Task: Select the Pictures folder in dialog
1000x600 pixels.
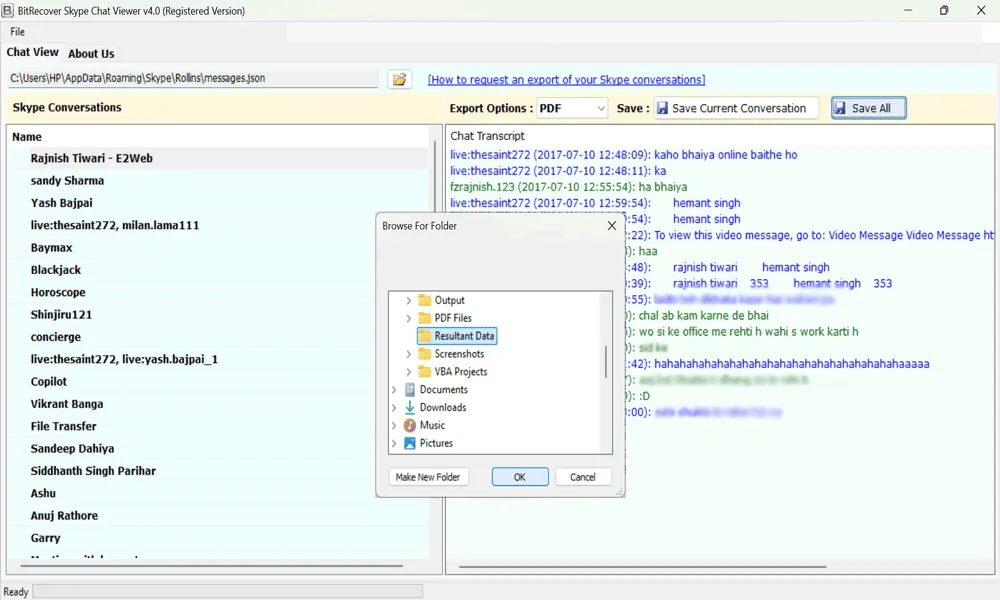Action: (436, 443)
